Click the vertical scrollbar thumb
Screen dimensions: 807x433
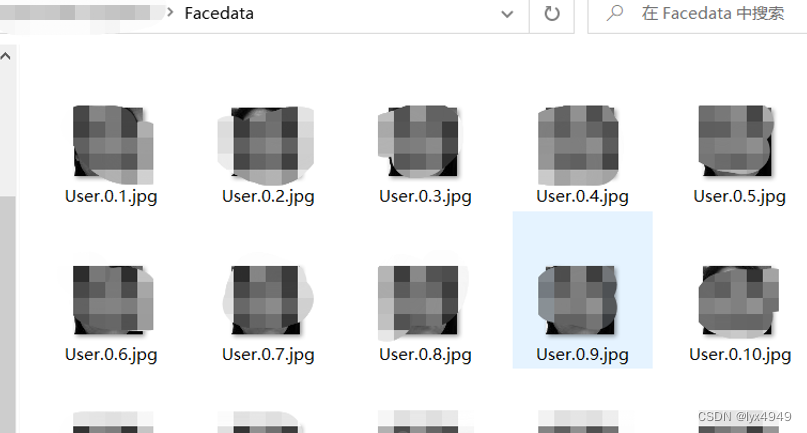(7, 314)
